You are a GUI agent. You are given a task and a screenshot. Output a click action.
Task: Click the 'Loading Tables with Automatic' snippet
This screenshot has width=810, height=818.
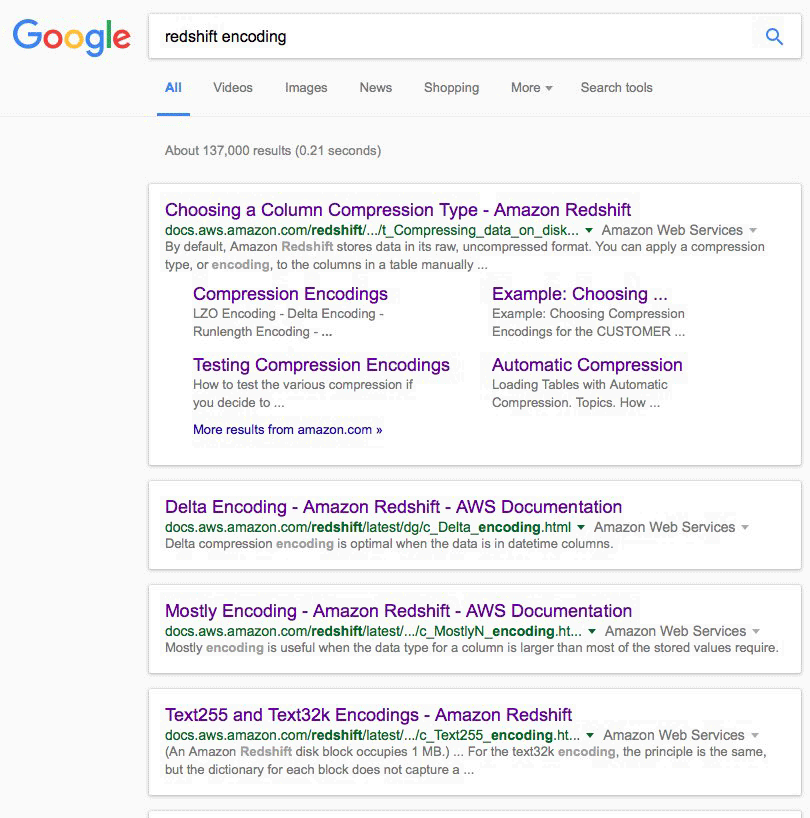point(579,393)
